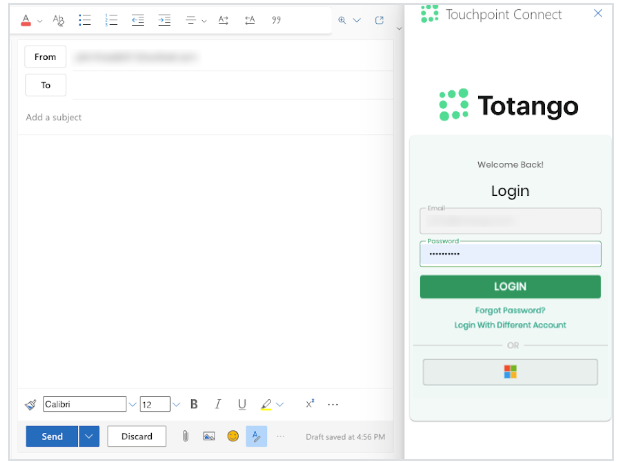617x462 pixels.
Task: Open the Forgot Password? link
Action: (510, 310)
